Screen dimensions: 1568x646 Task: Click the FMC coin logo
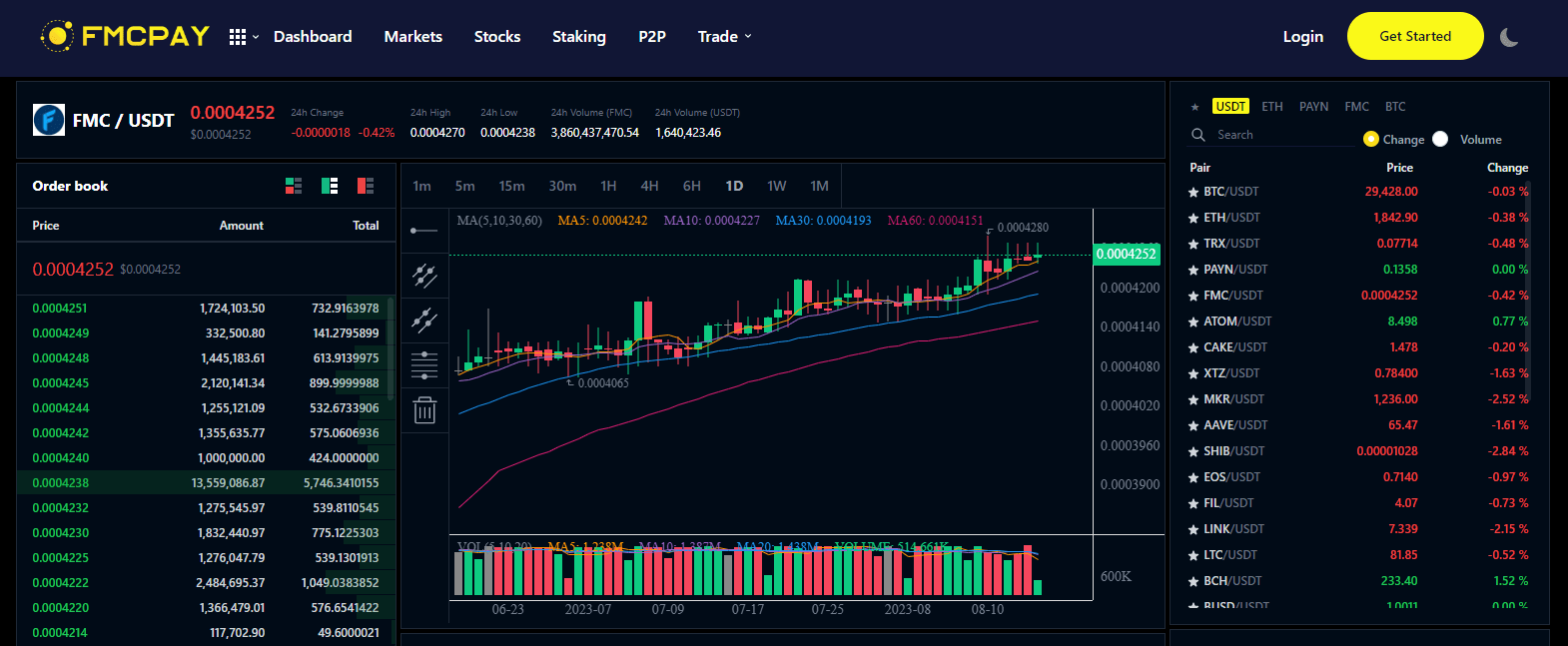[x=49, y=120]
